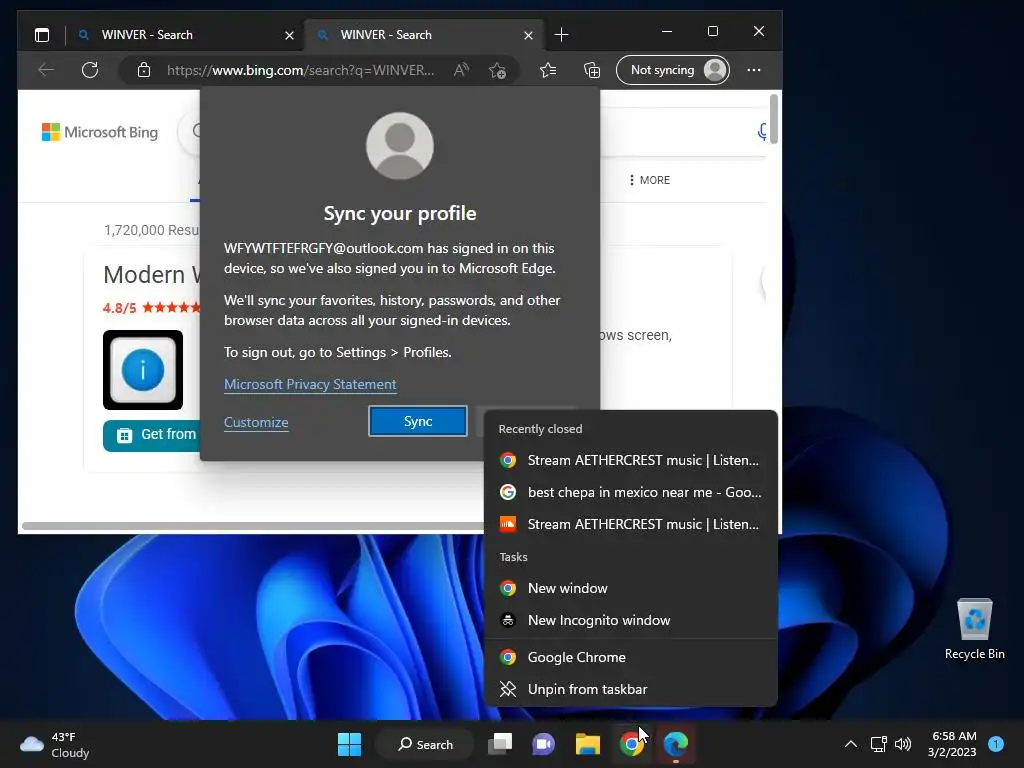Image resolution: width=1024 pixels, height=768 pixels.
Task: Open the network status tray icon
Action: (x=879, y=744)
